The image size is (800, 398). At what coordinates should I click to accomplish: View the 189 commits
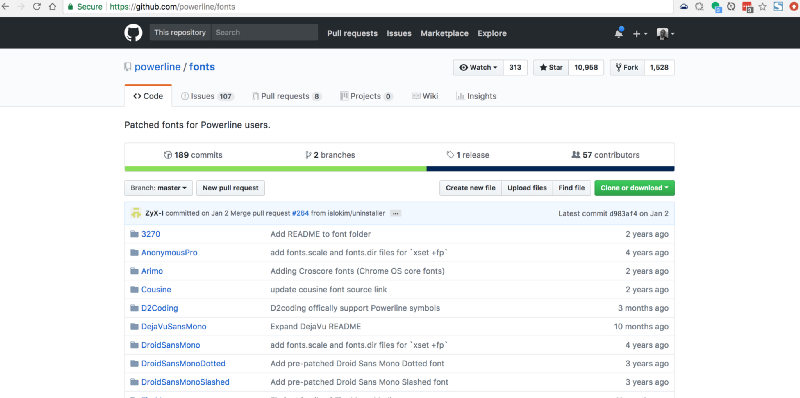pos(193,155)
